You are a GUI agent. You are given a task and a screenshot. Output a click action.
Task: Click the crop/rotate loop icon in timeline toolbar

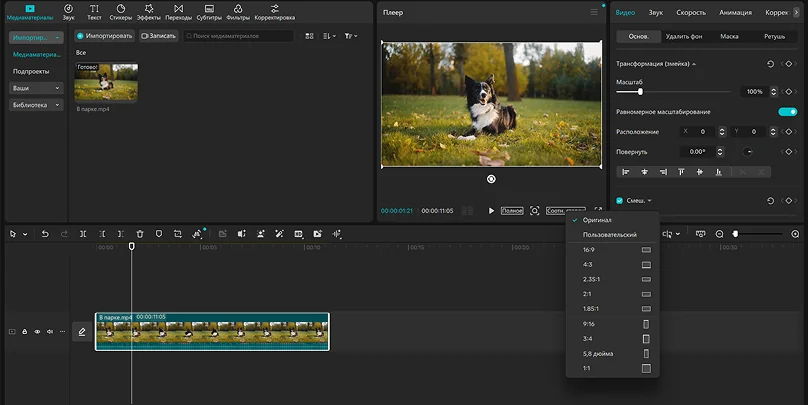[178, 234]
